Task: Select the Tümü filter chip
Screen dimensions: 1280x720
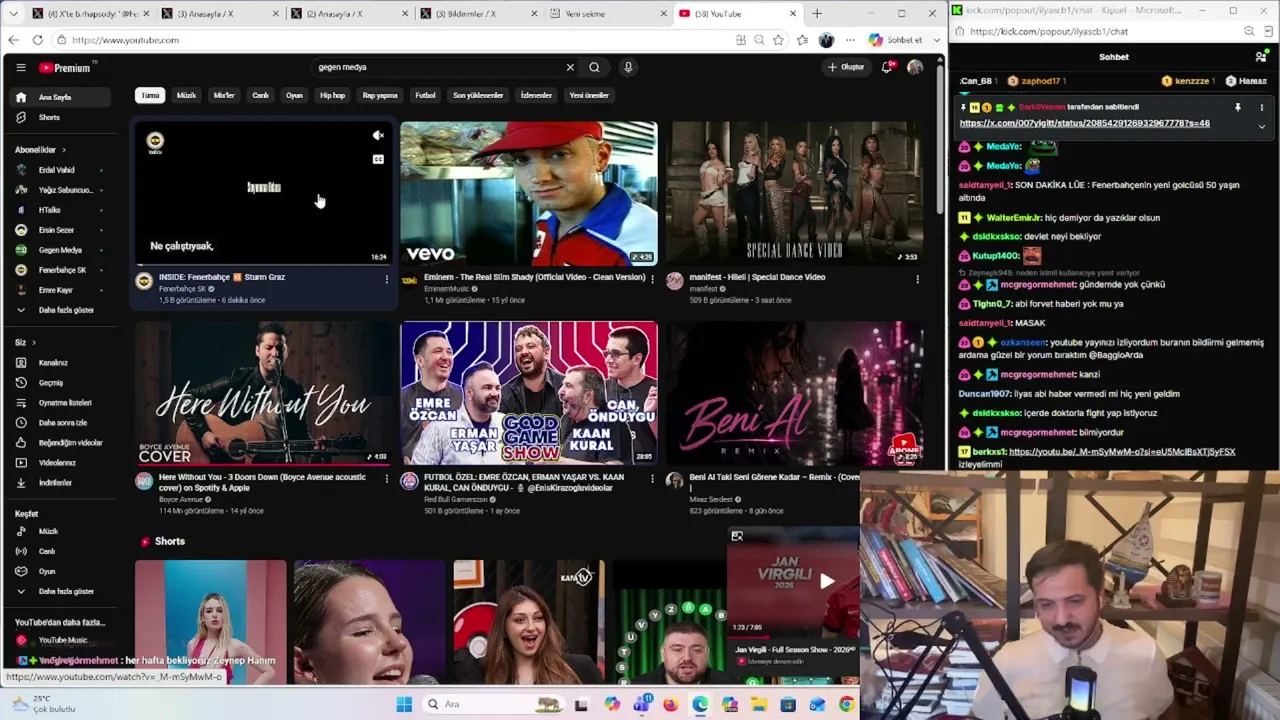Action: point(150,95)
